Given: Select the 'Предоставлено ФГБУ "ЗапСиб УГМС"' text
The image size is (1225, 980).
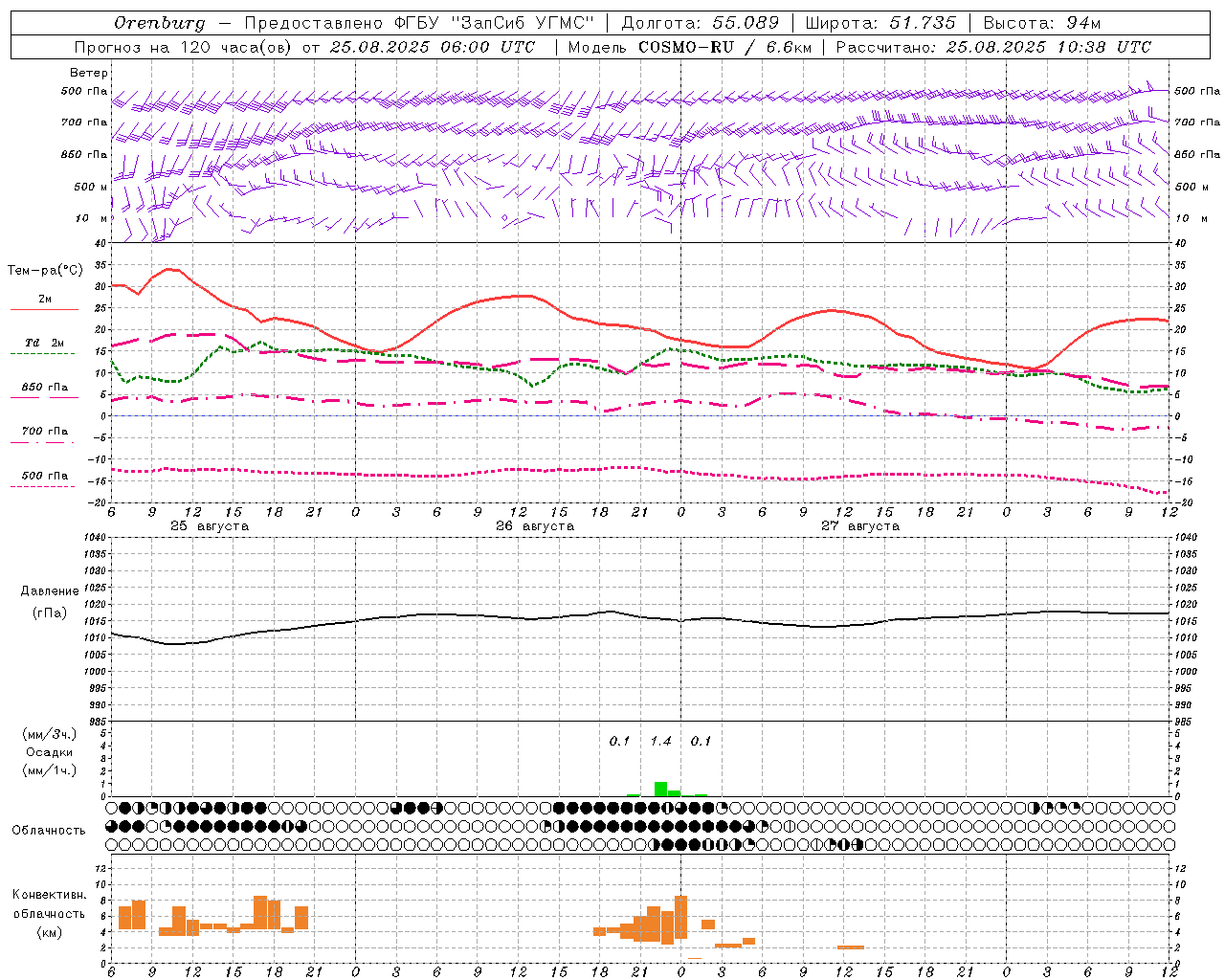Looking at the screenshot, I should point(419,23).
